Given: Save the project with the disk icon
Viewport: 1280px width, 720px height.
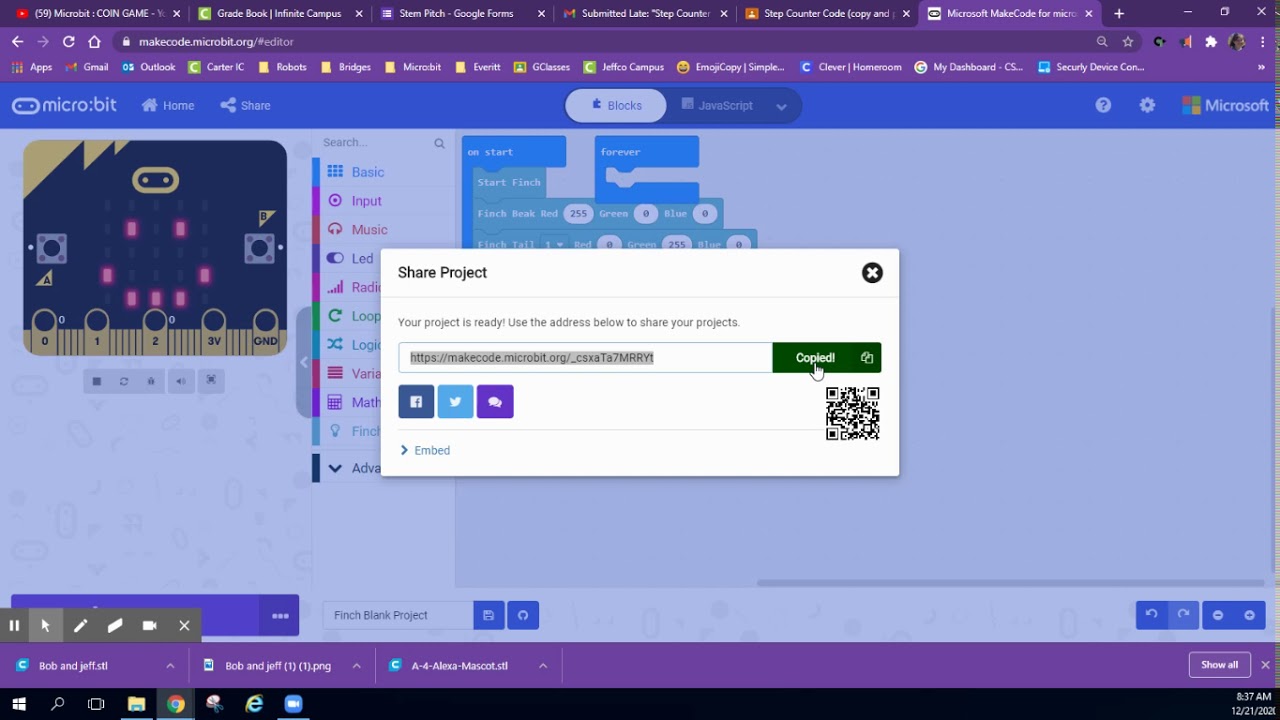Looking at the screenshot, I should click(488, 615).
